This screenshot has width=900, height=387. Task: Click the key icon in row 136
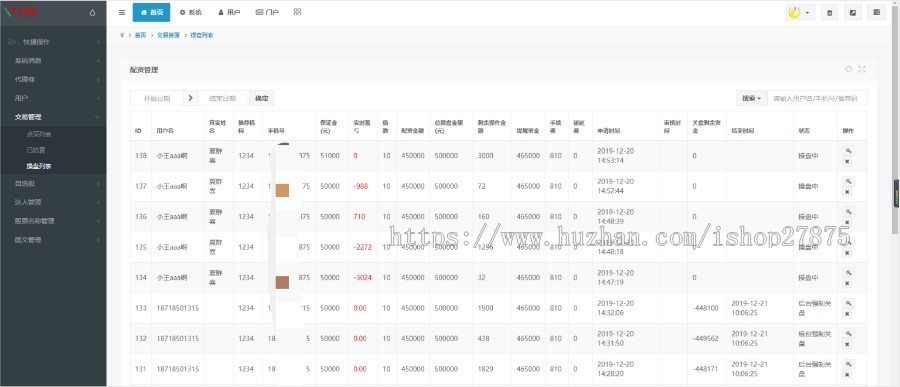click(848, 211)
